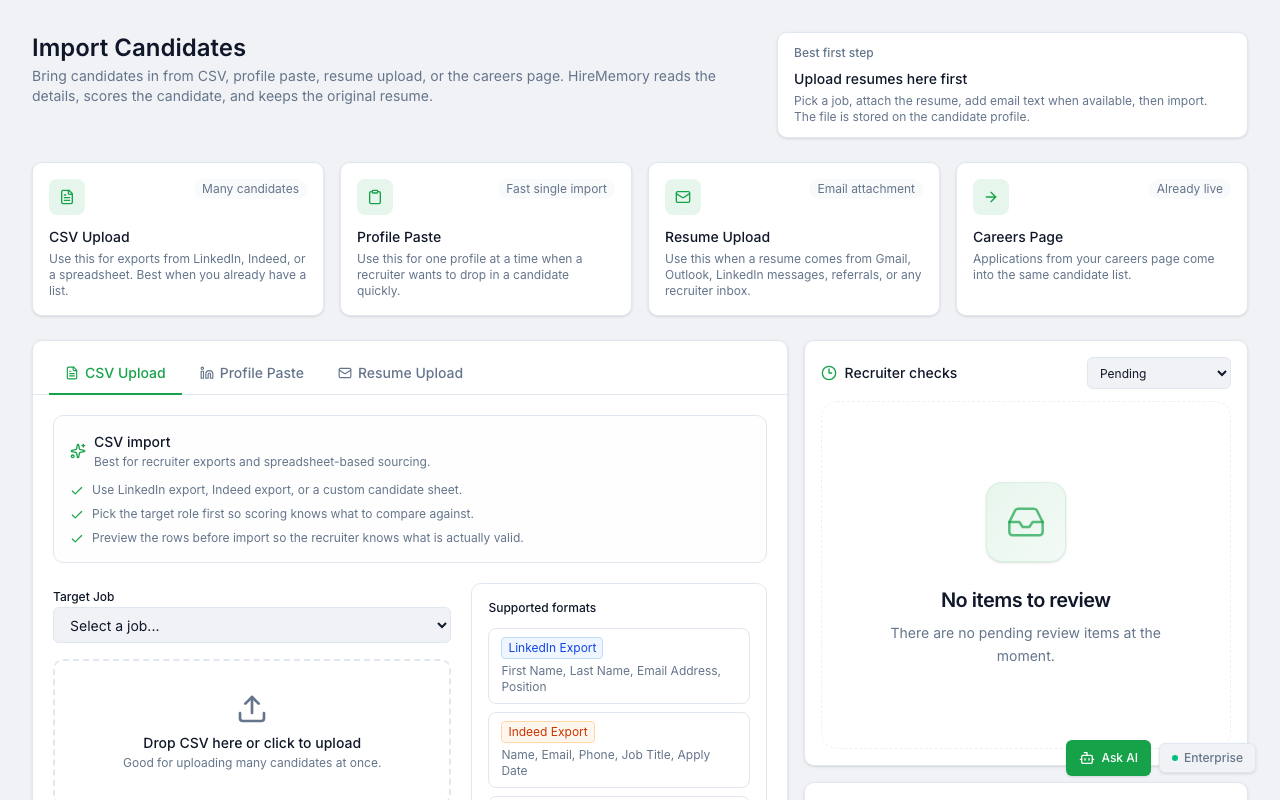Click the sparkle icon beside CSV import

click(x=78, y=451)
